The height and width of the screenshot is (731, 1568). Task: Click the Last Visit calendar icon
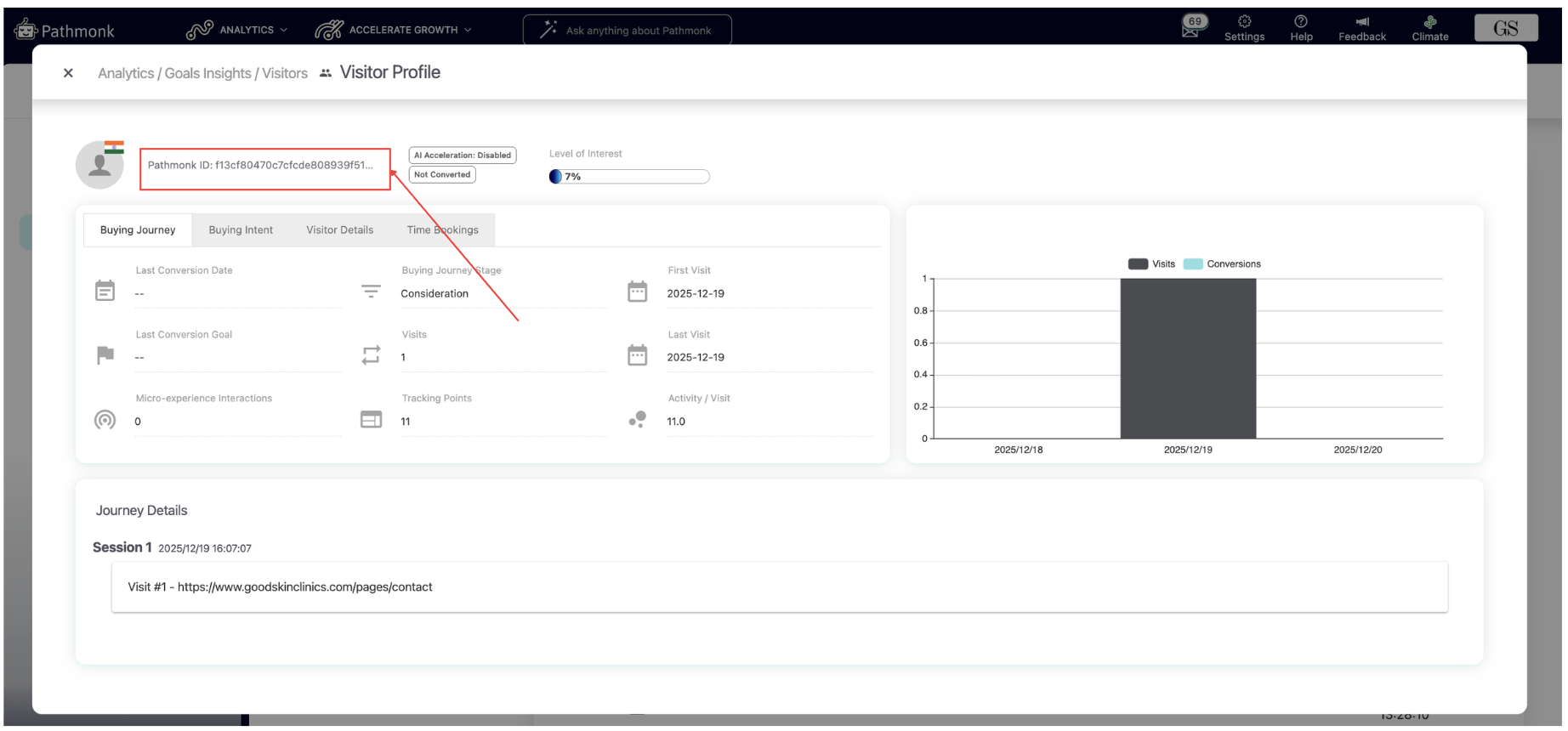(637, 354)
